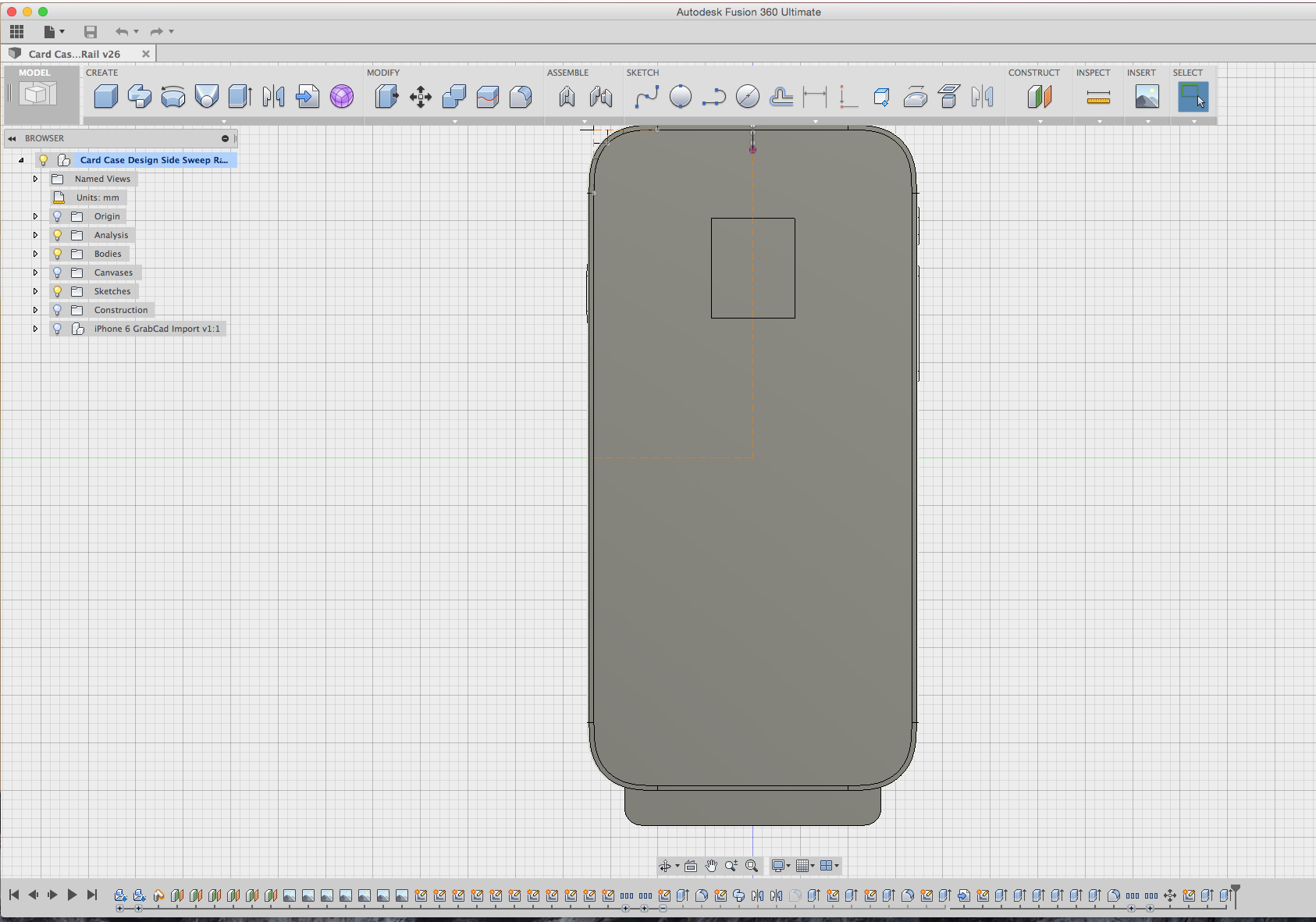Toggle visibility of Bodies folder
The width and height of the screenshot is (1316, 922).
coord(57,254)
